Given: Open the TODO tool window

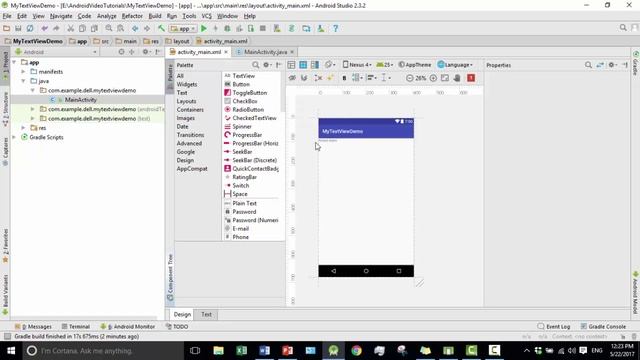Looking at the screenshot, I should coord(177,327).
